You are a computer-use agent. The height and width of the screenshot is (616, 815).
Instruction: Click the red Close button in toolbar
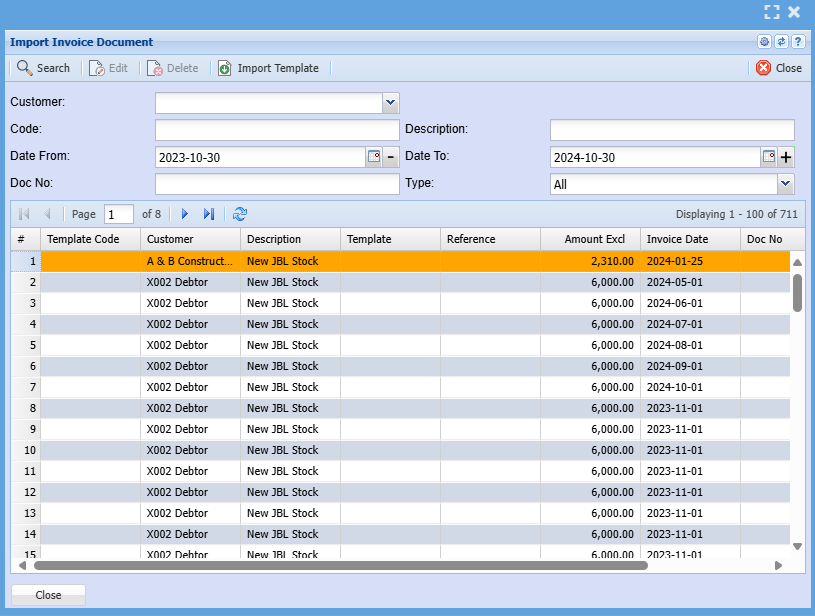[x=778, y=68]
